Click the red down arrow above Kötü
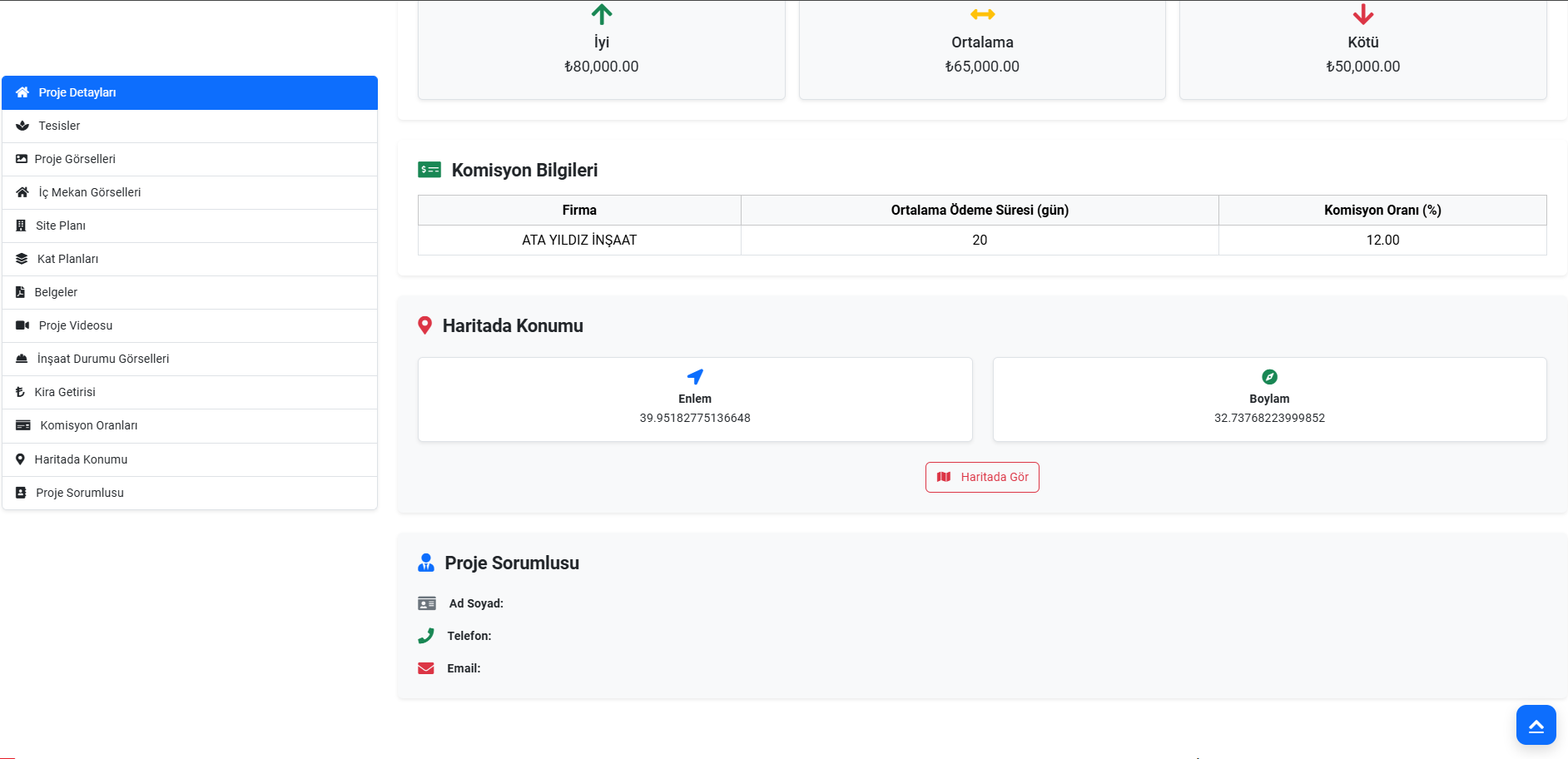 pyautogui.click(x=1362, y=14)
